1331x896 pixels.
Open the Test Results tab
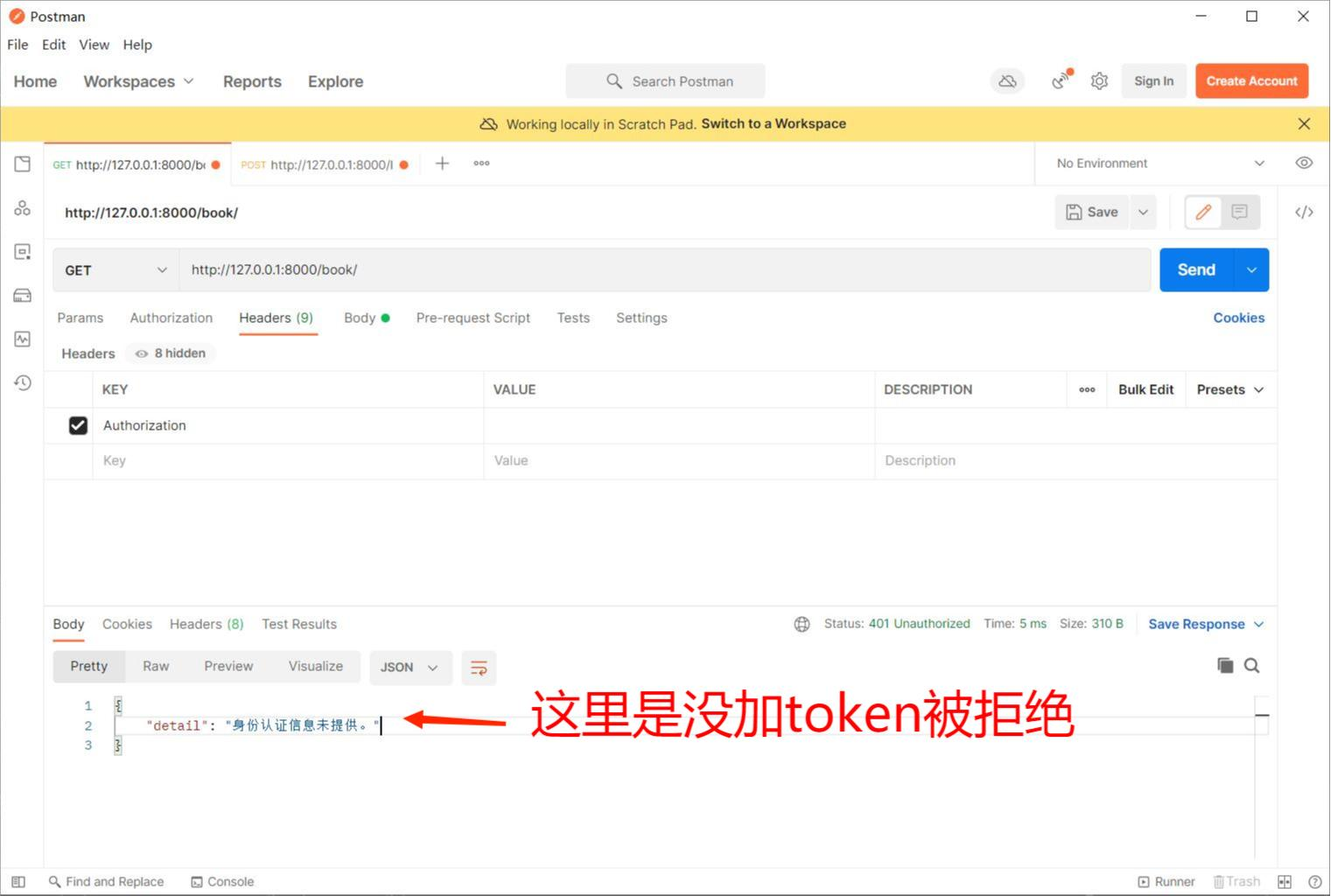point(298,624)
